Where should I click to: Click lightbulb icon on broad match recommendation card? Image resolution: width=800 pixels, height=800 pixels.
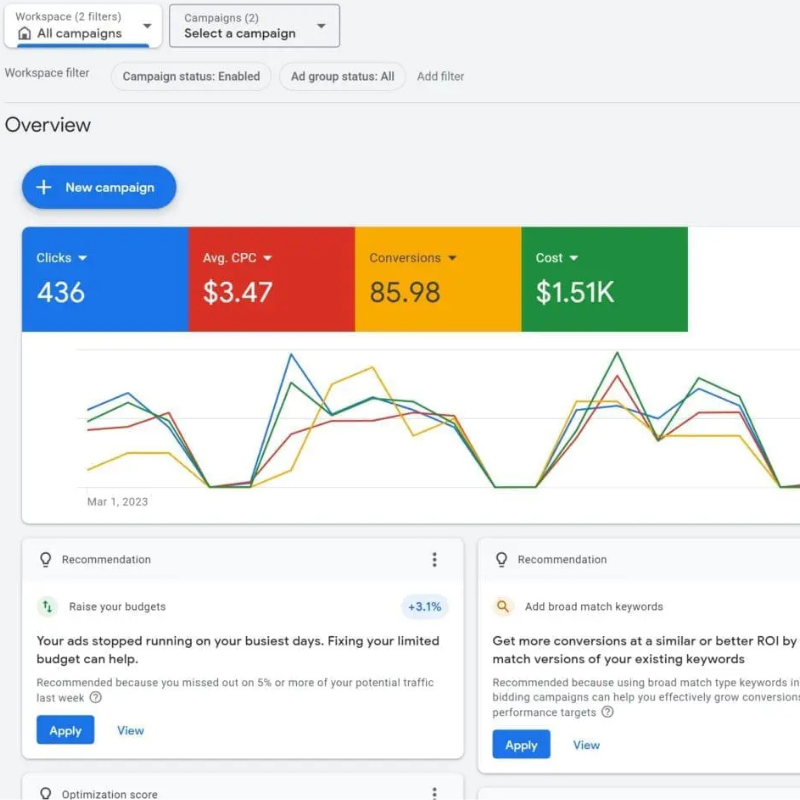point(501,560)
